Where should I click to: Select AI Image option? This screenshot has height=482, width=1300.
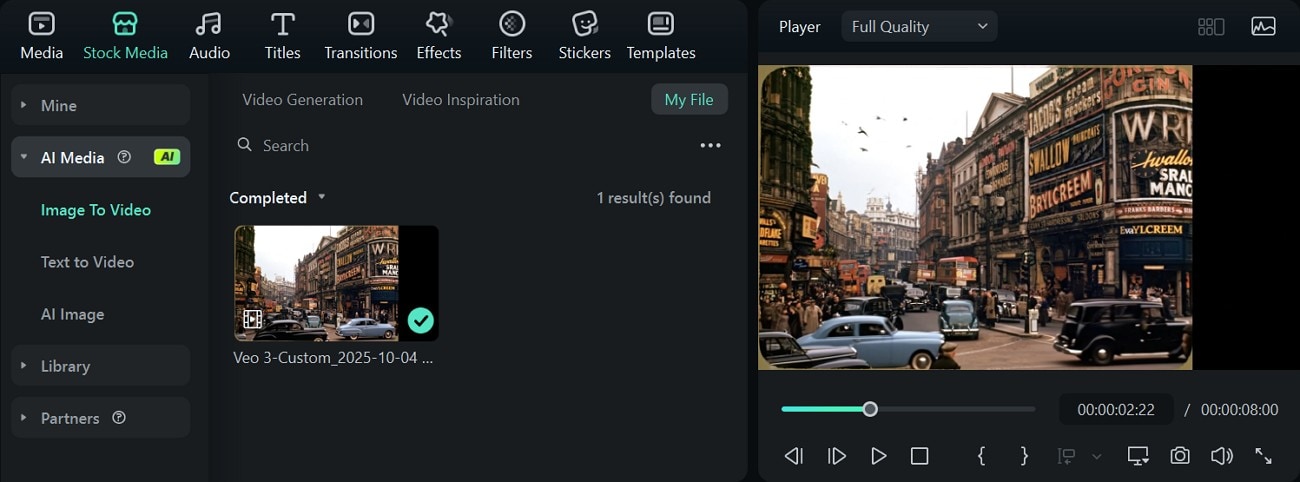(72, 314)
